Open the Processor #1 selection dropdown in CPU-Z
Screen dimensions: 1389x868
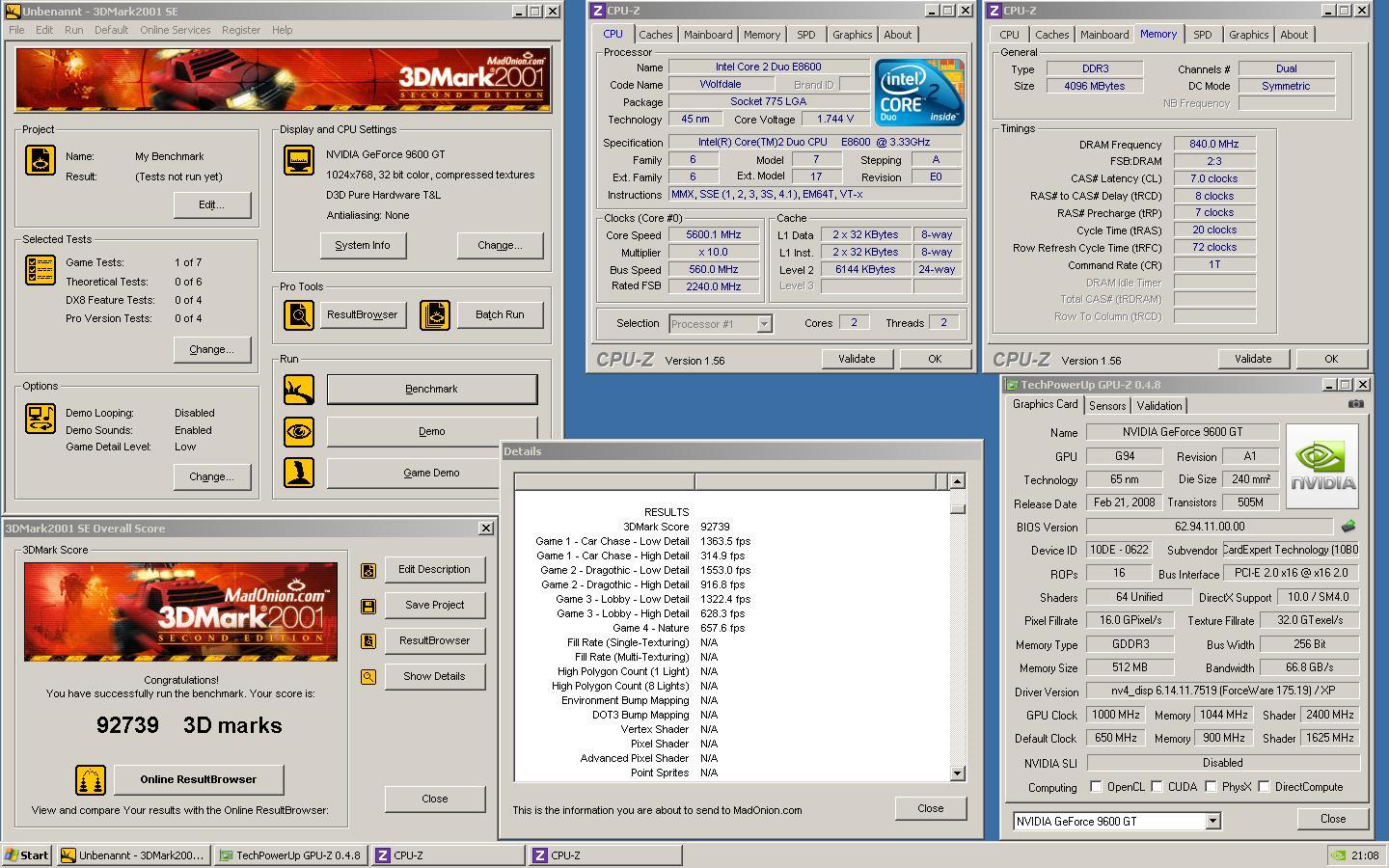coord(764,324)
